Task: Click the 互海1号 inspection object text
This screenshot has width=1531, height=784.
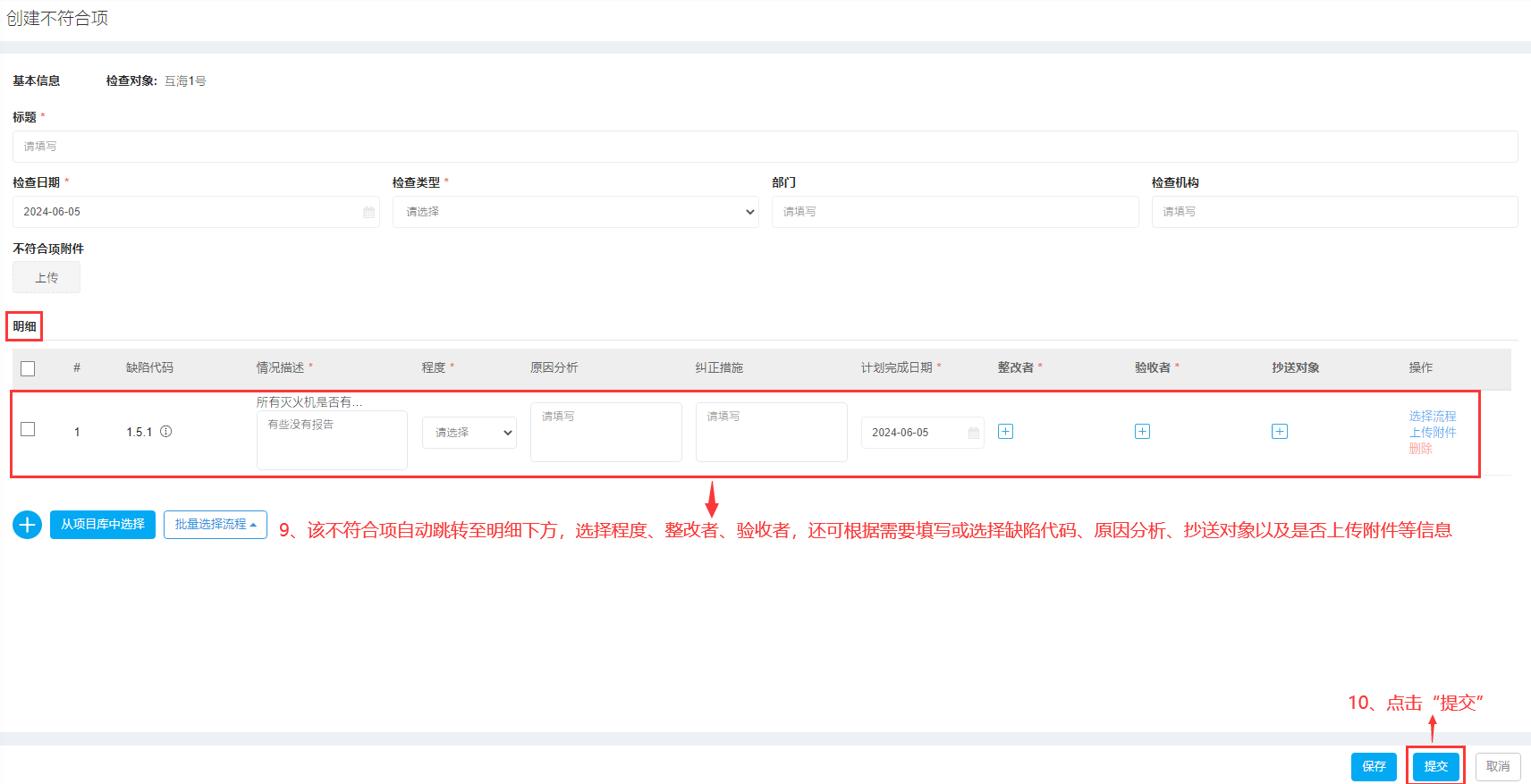Action: (185, 81)
